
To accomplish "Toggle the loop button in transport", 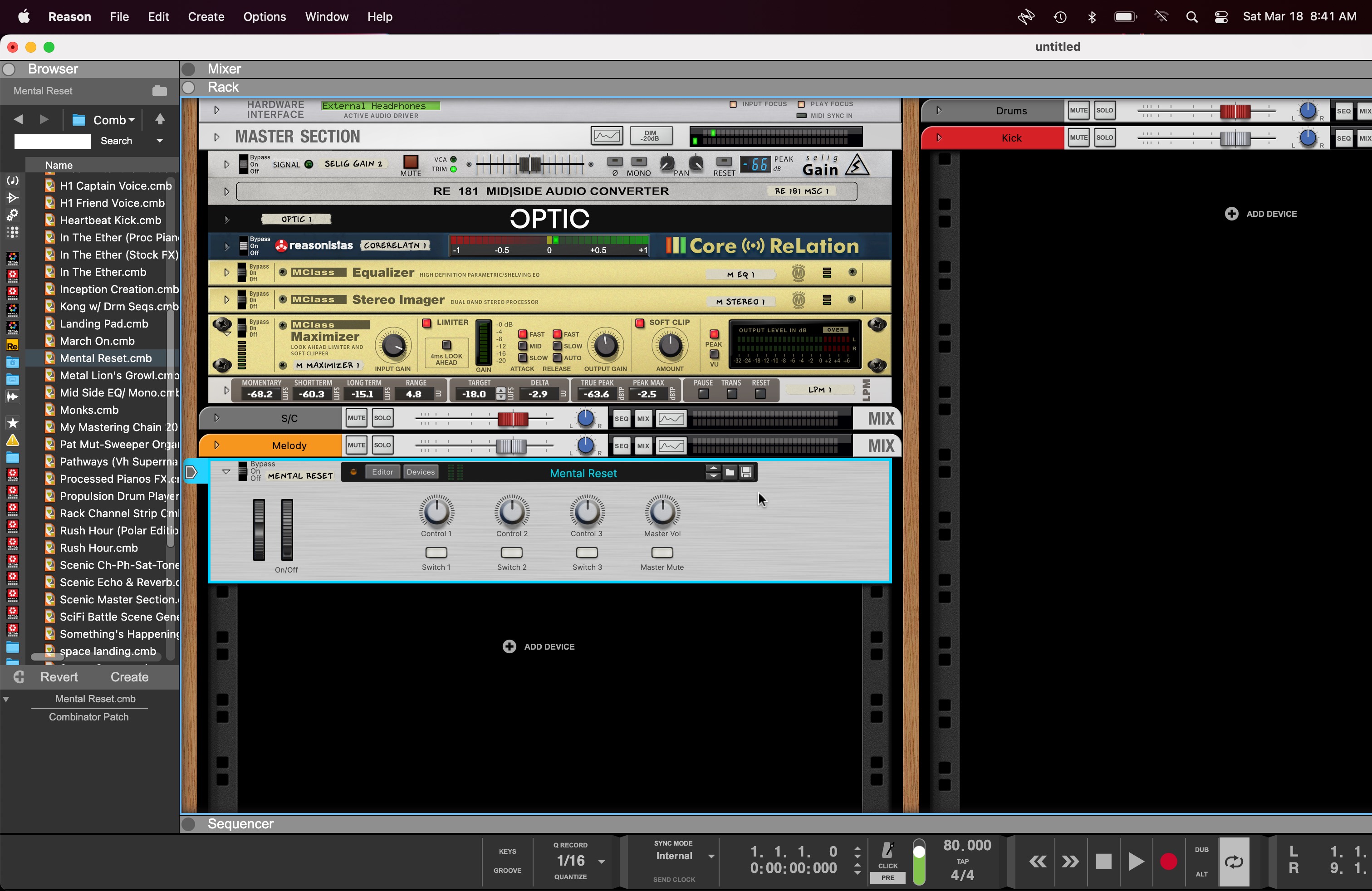I will coord(1234,862).
